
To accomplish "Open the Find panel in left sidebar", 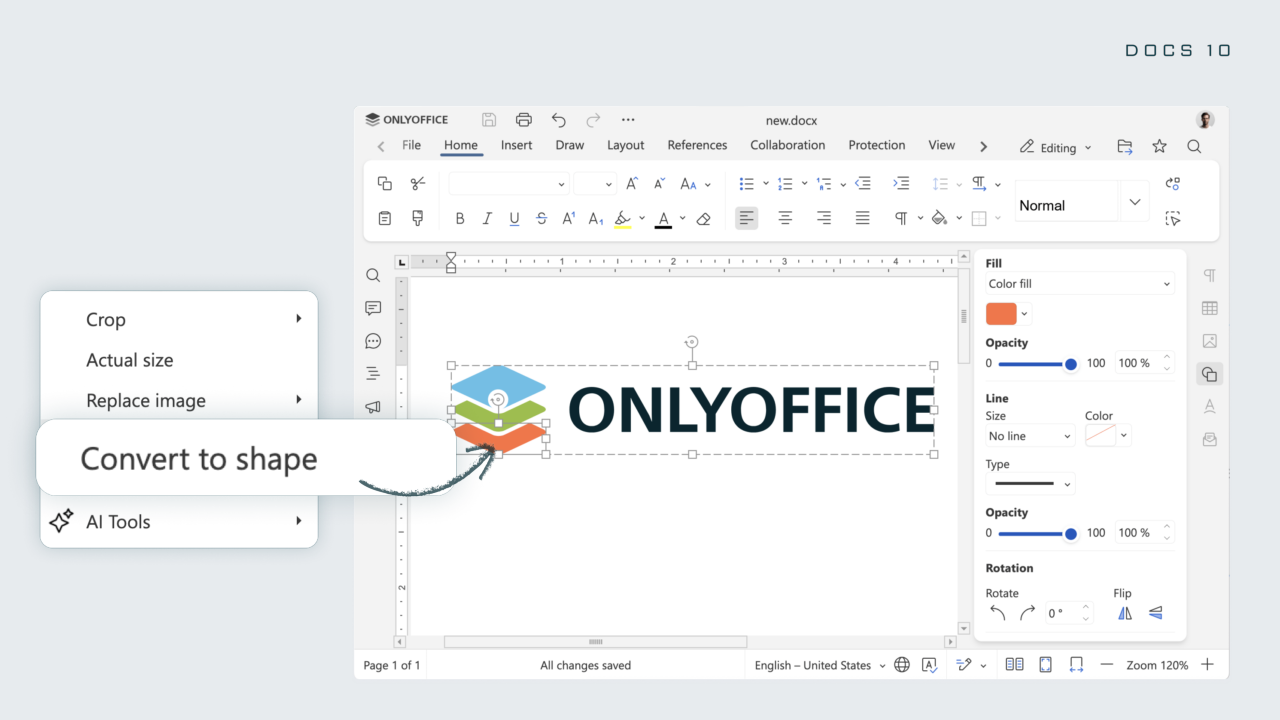I will click(x=373, y=276).
